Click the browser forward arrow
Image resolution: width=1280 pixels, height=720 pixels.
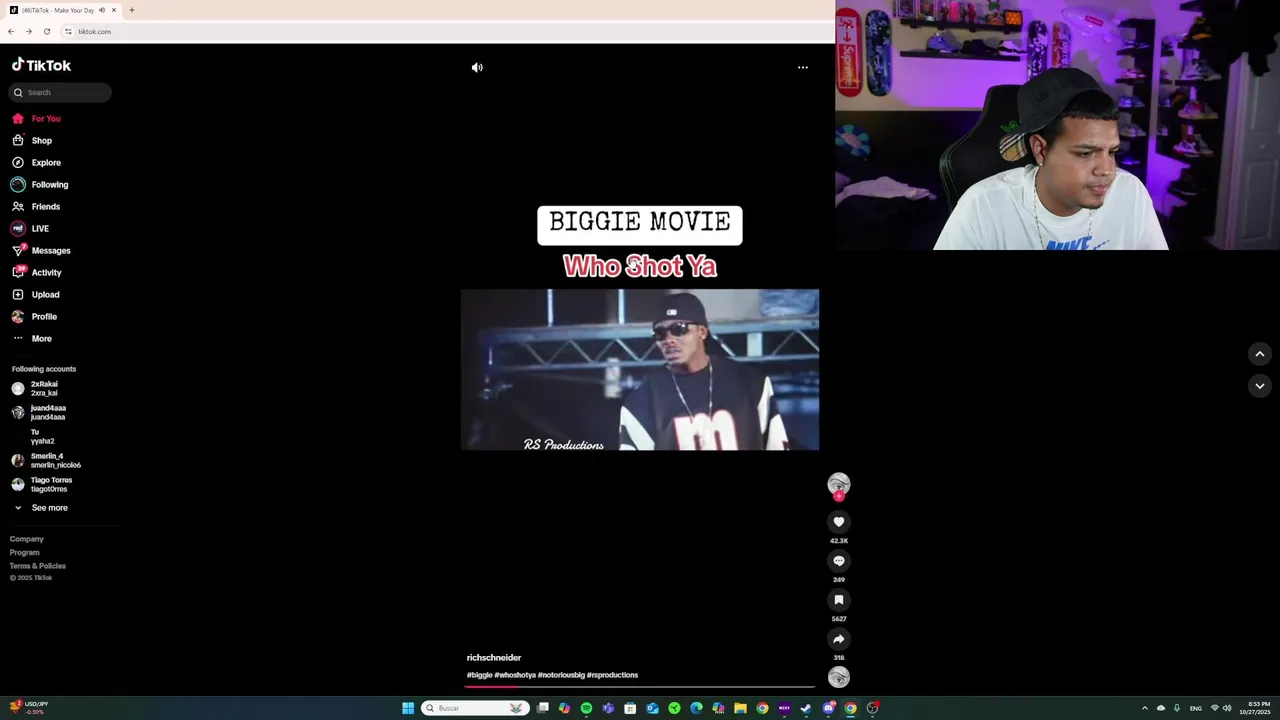coord(28,31)
